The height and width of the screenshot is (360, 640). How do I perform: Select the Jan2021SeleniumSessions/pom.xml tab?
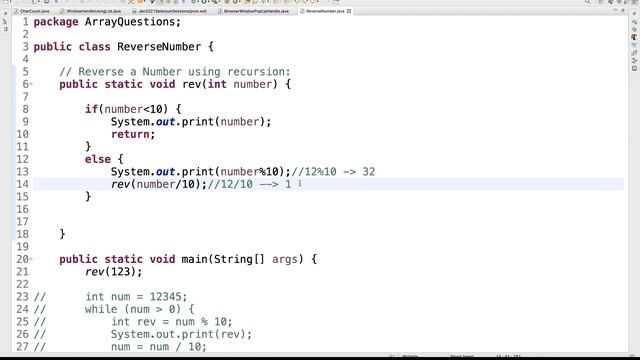tap(169, 11)
